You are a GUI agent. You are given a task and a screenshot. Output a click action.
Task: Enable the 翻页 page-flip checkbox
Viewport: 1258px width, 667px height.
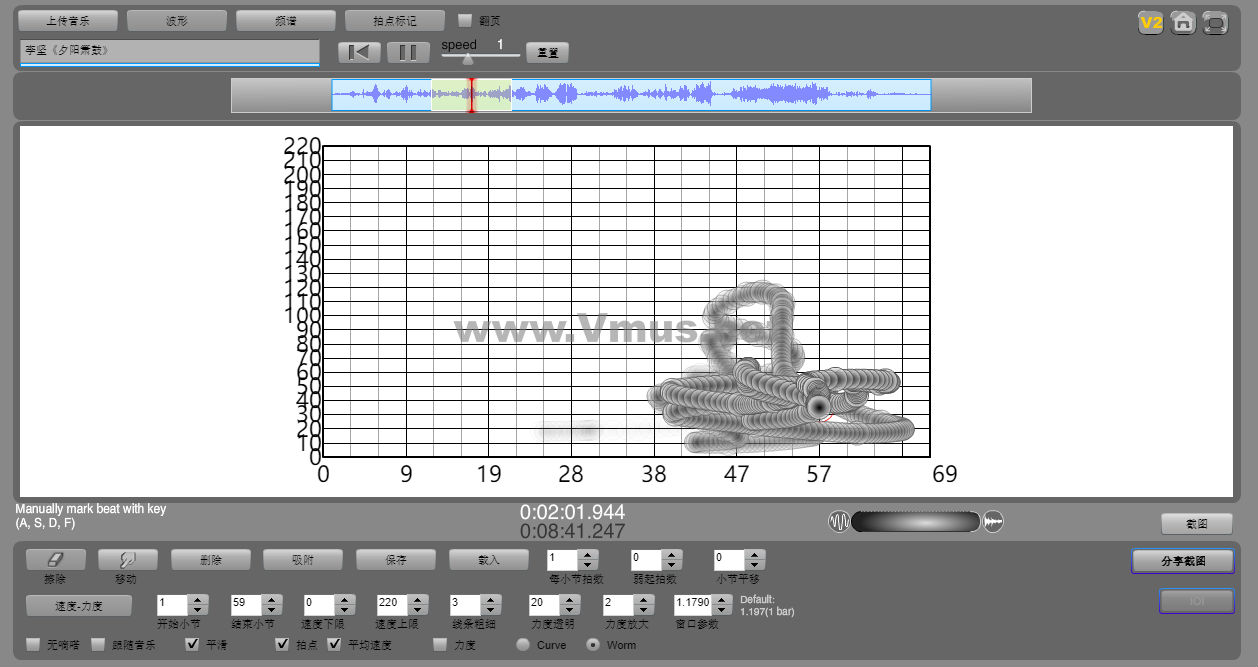pos(465,20)
